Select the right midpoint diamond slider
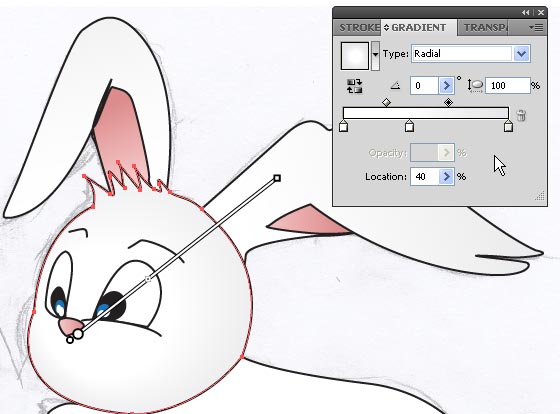This screenshot has height=414, width=560. (x=448, y=103)
